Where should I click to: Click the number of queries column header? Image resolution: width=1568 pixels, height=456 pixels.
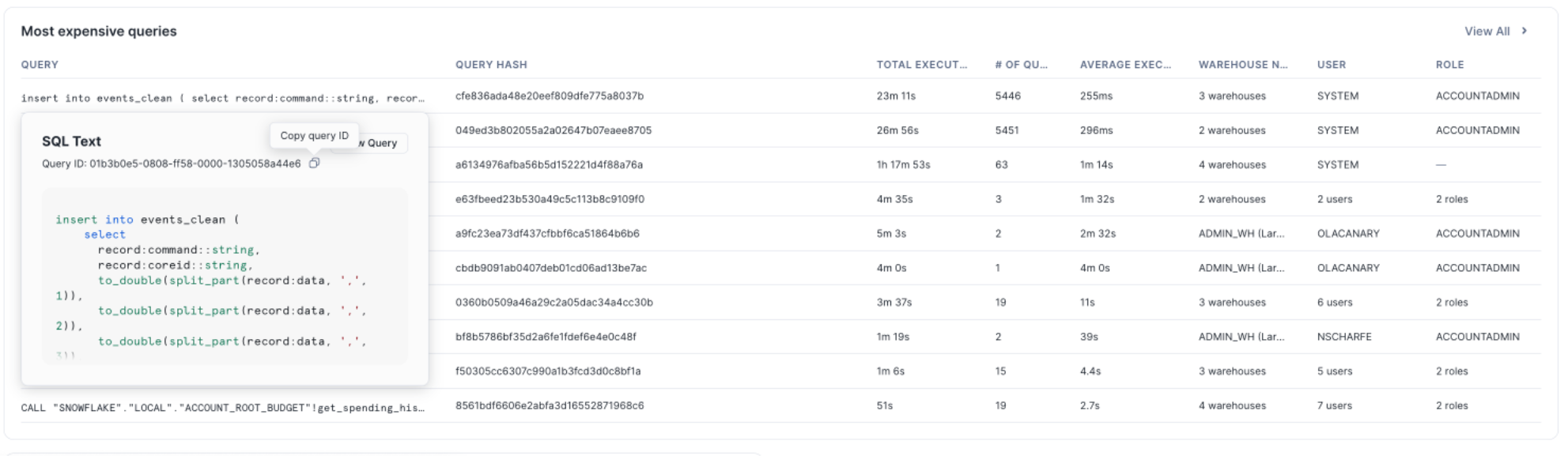coord(1021,65)
